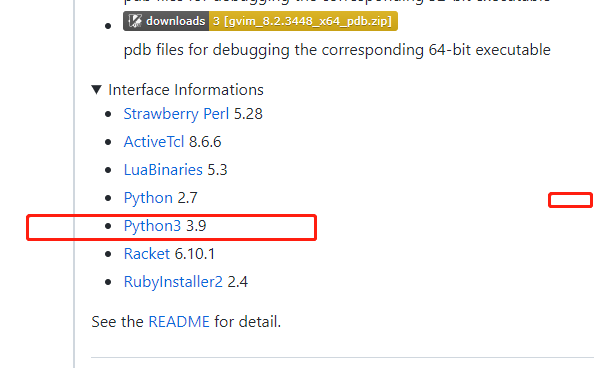Viewport: 594px width, 368px height.
Task: Click the pdb files 64-bit executable description text
Action: [x=337, y=50]
